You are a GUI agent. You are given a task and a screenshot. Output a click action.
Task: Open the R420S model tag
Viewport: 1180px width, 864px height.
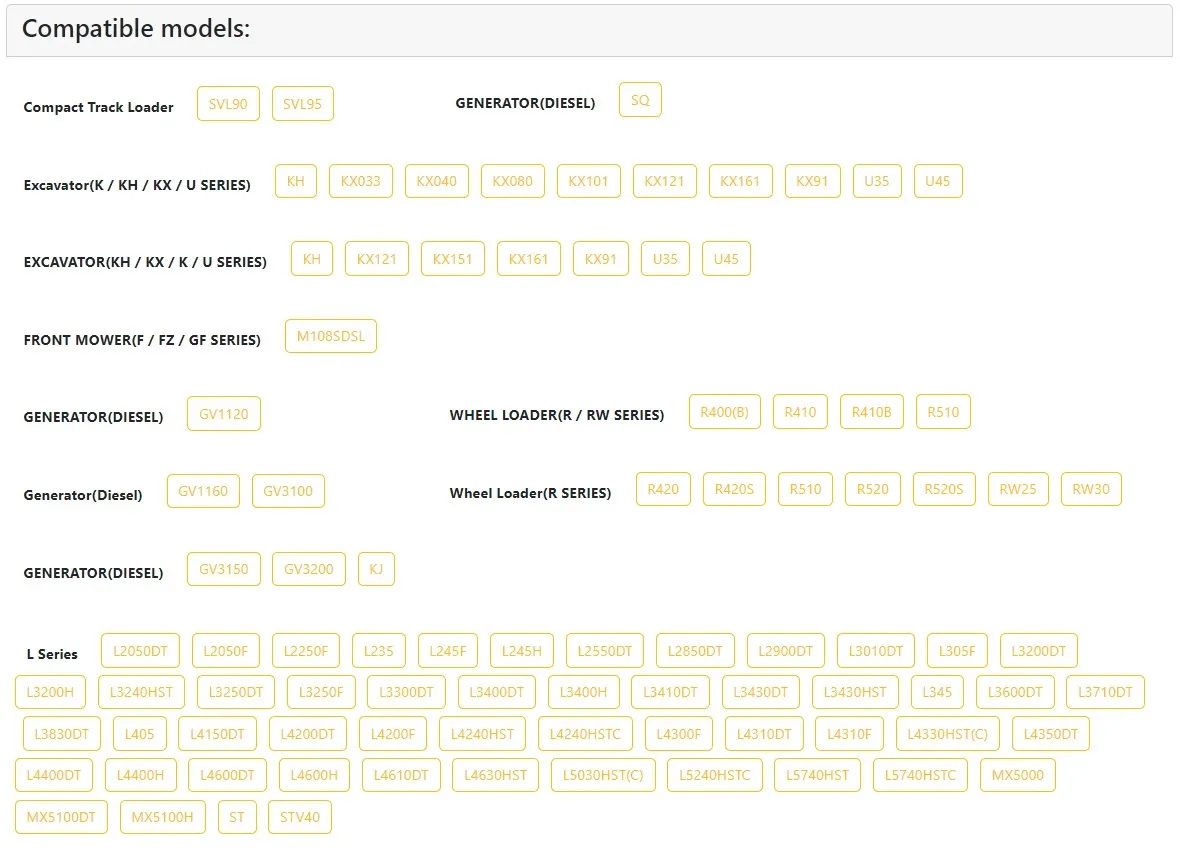tap(734, 489)
